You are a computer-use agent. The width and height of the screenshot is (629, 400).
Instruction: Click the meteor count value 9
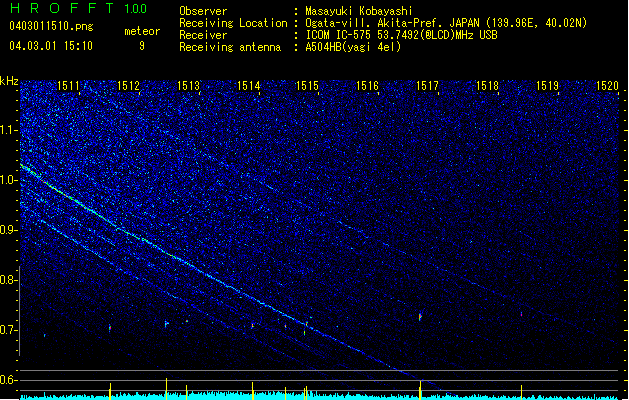coord(142,46)
